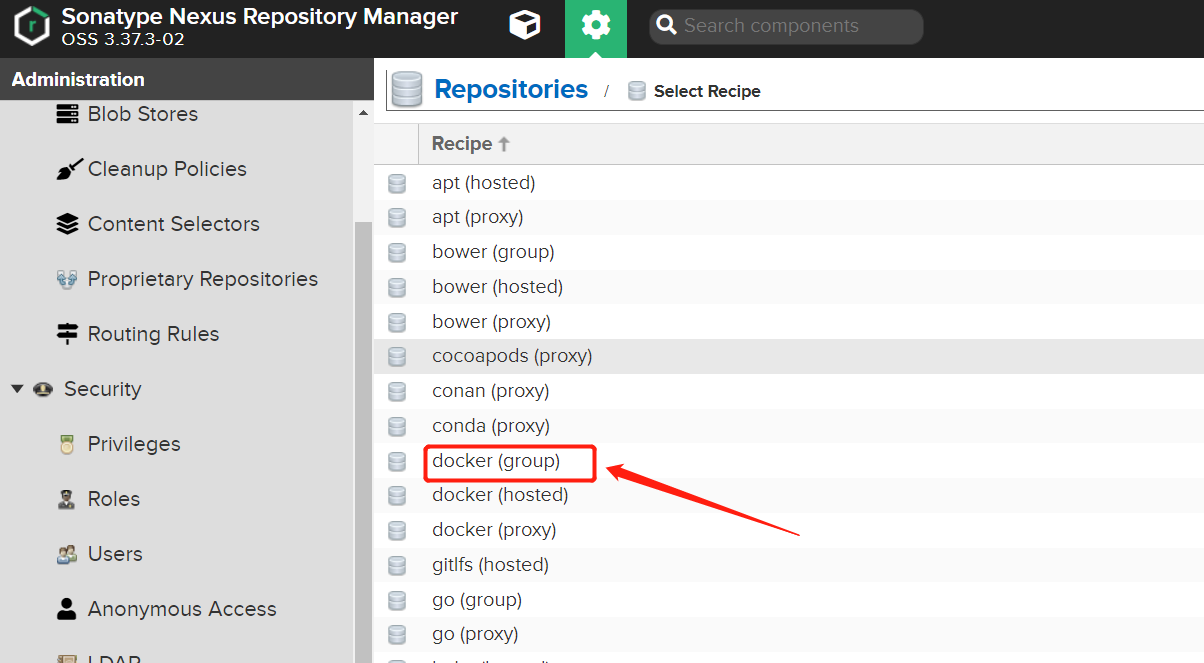1204x663 pixels.
Task: Open Anonymous Access in the sidebar
Action: coord(182,609)
